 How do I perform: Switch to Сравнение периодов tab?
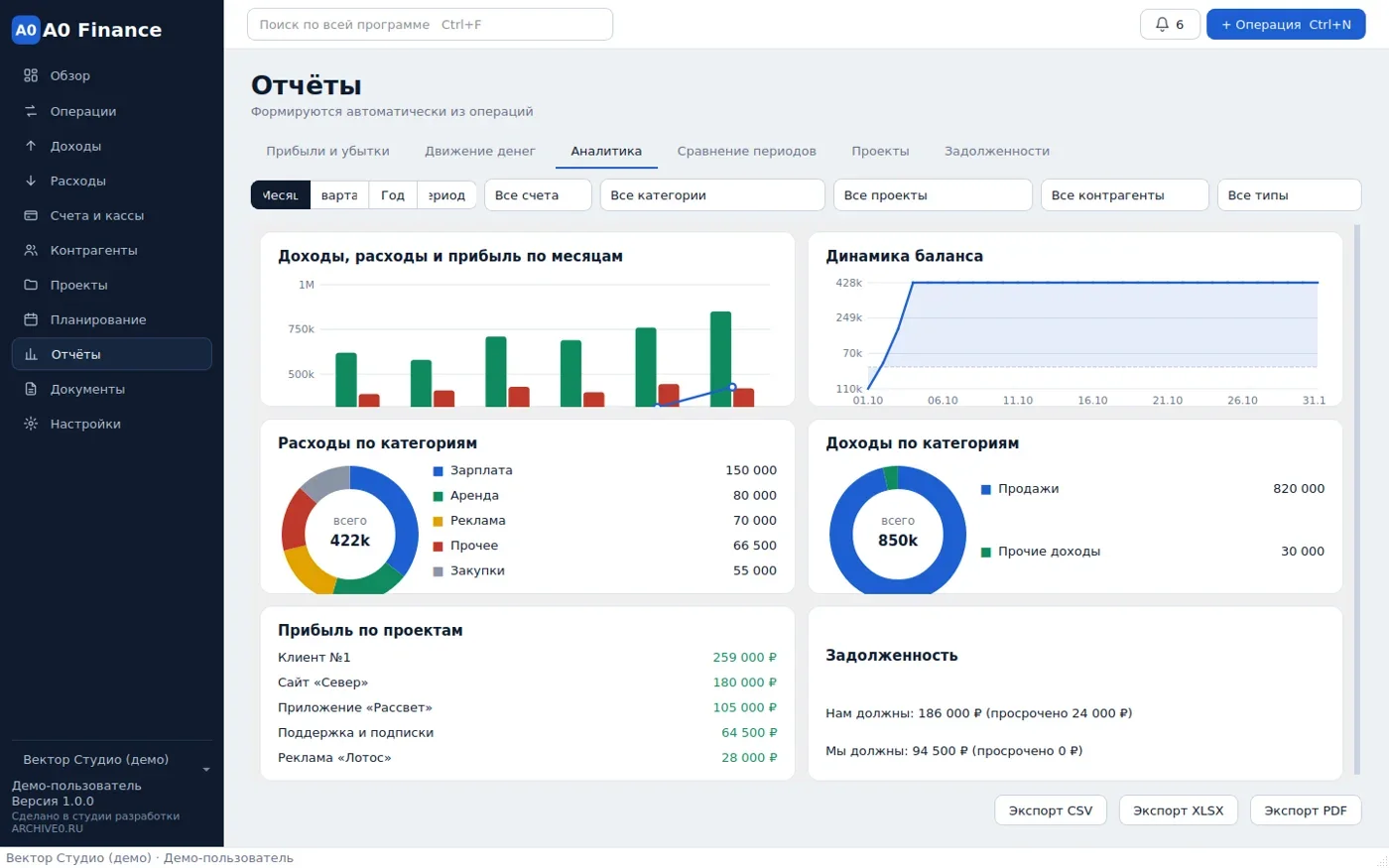747,151
